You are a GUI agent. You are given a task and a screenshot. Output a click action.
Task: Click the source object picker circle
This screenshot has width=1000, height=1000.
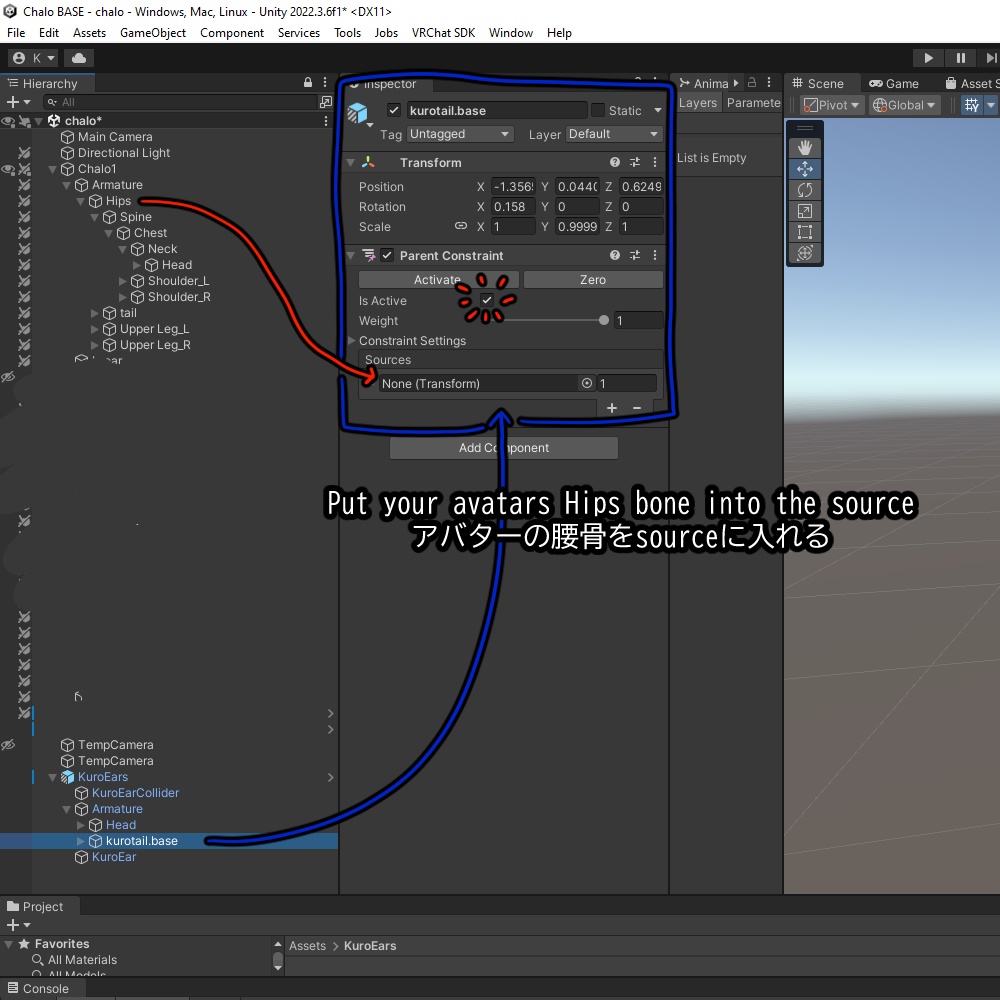(x=587, y=383)
